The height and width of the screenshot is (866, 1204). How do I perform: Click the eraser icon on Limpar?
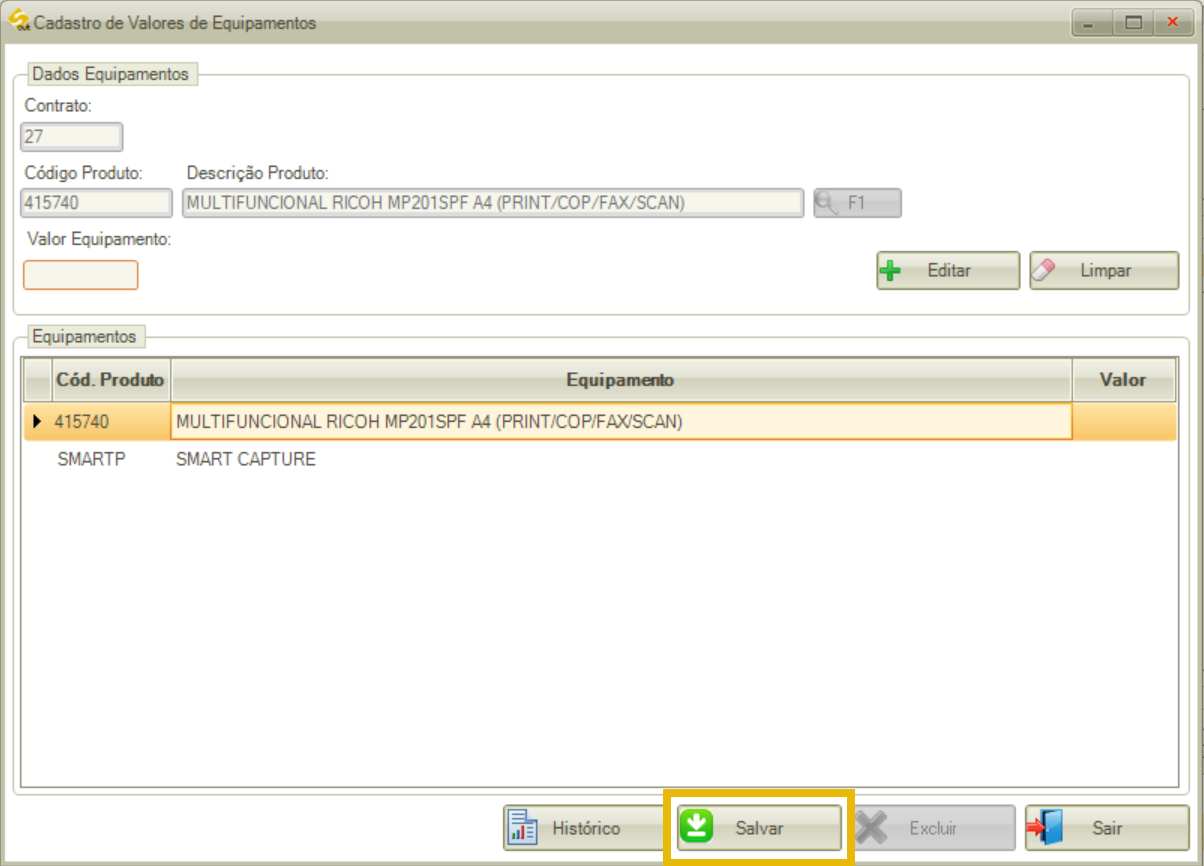[x=1043, y=271]
